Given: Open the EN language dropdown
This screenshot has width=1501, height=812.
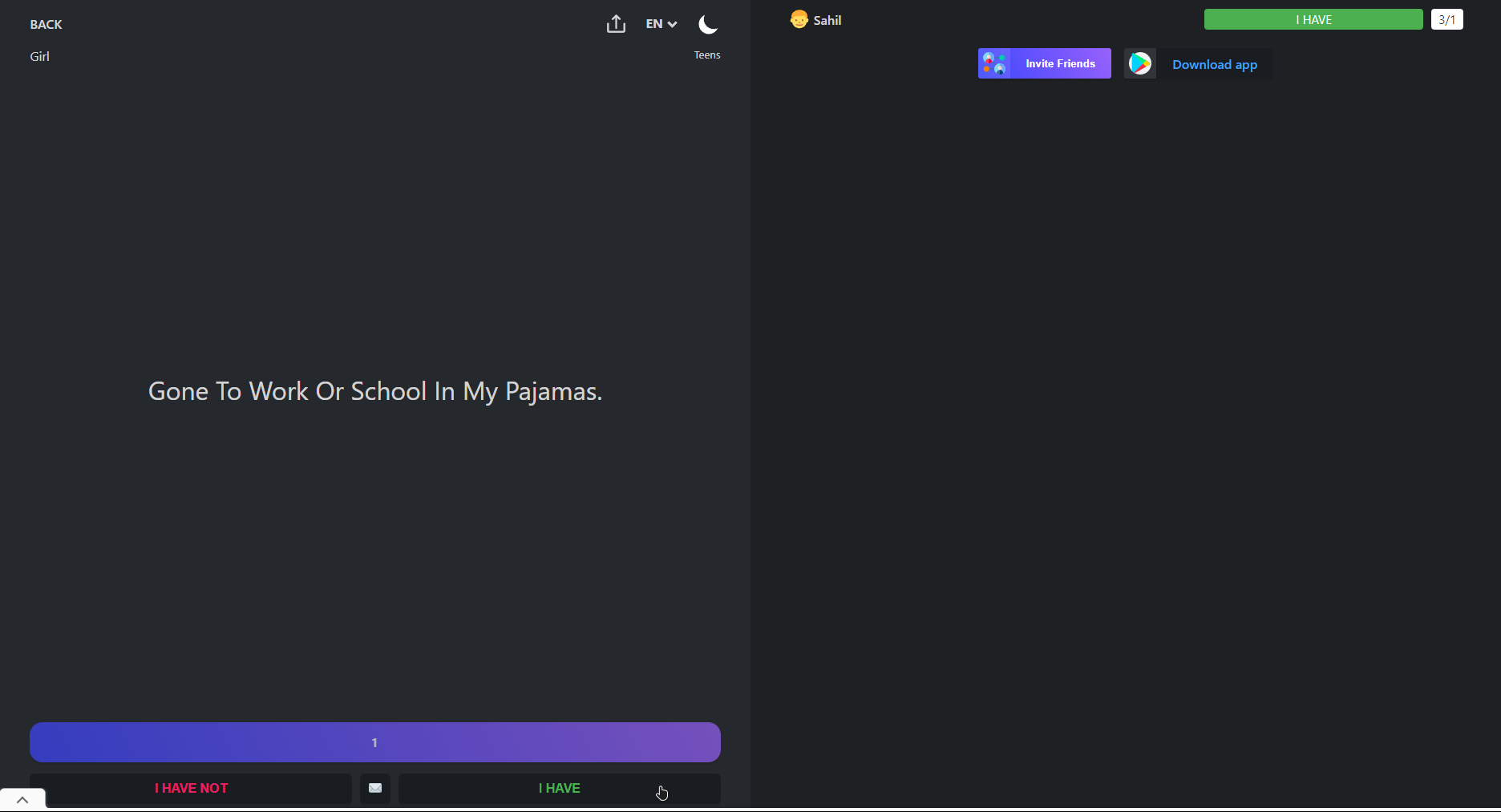Looking at the screenshot, I should tap(661, 24).
